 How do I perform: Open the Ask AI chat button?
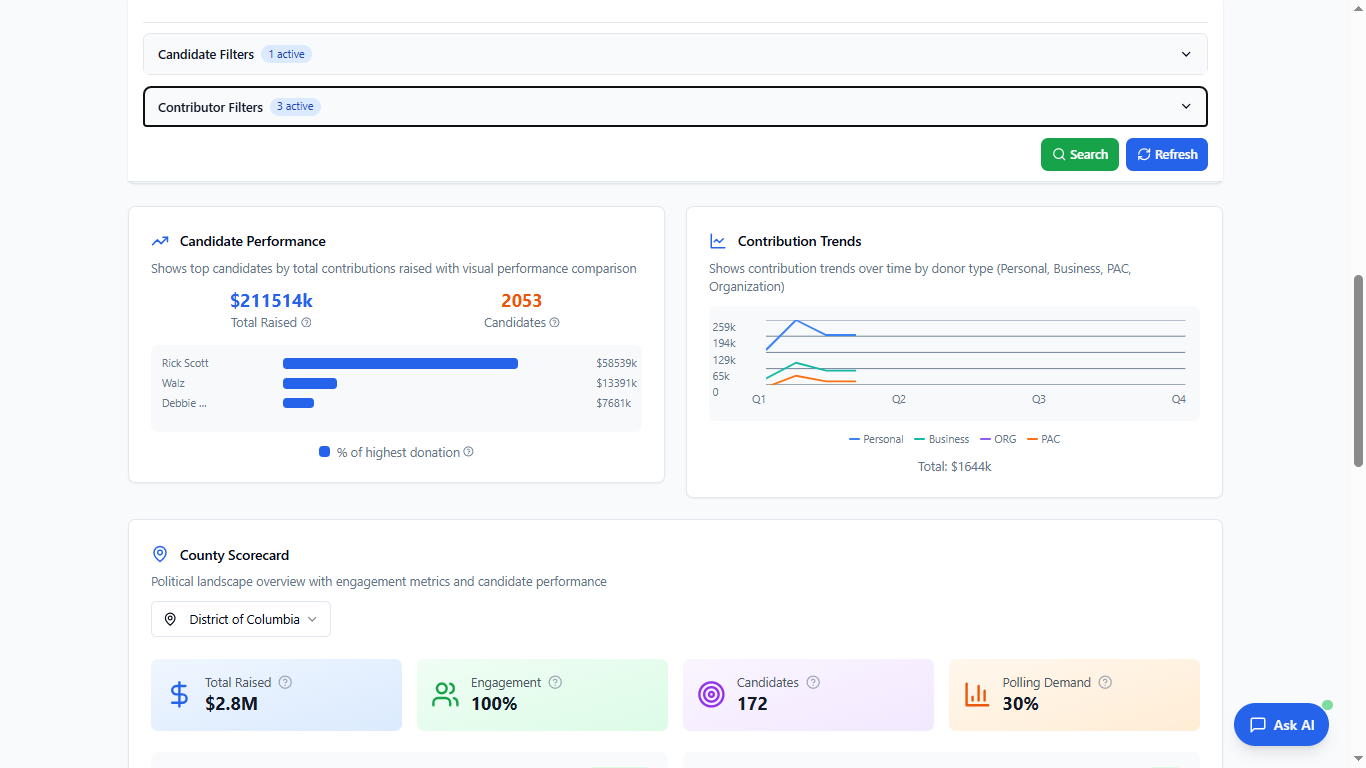1281,725
